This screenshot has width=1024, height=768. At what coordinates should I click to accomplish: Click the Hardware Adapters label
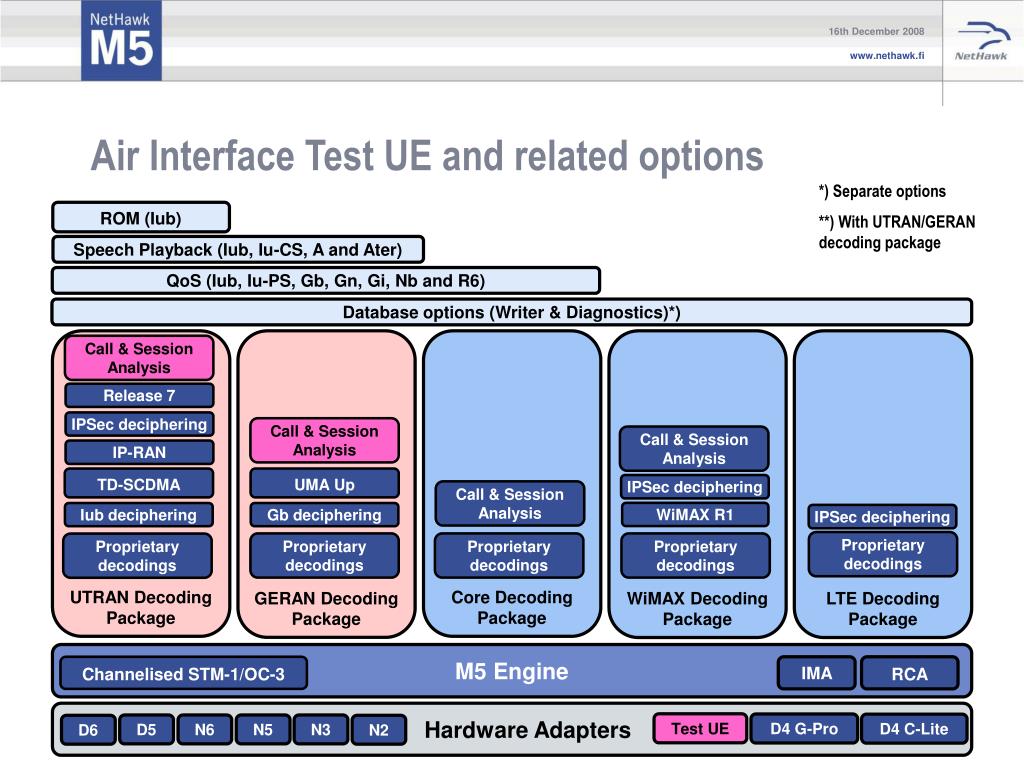pos(527,729)
